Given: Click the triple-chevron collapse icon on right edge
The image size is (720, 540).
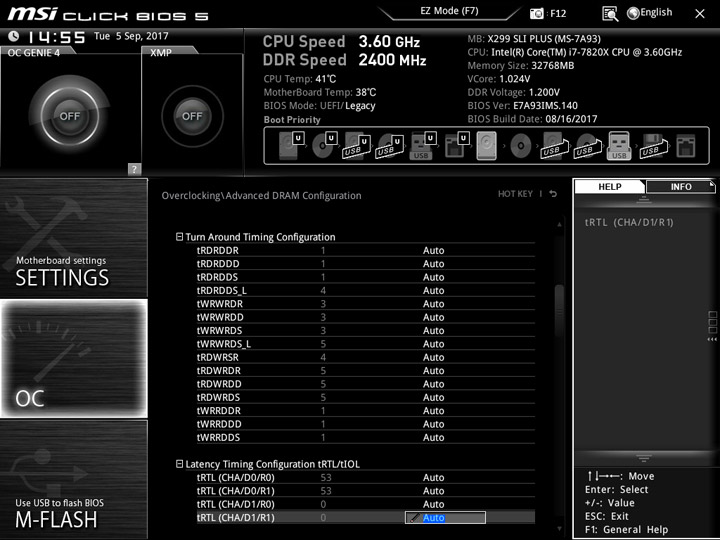Looking at the screenshot, I should point(712,339).
